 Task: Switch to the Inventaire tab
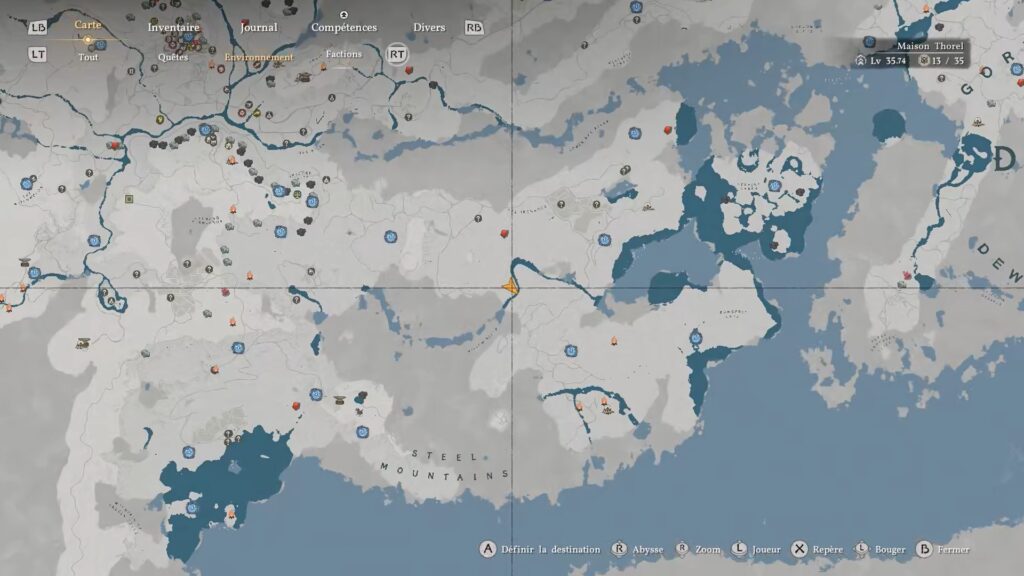pos(173,27)
